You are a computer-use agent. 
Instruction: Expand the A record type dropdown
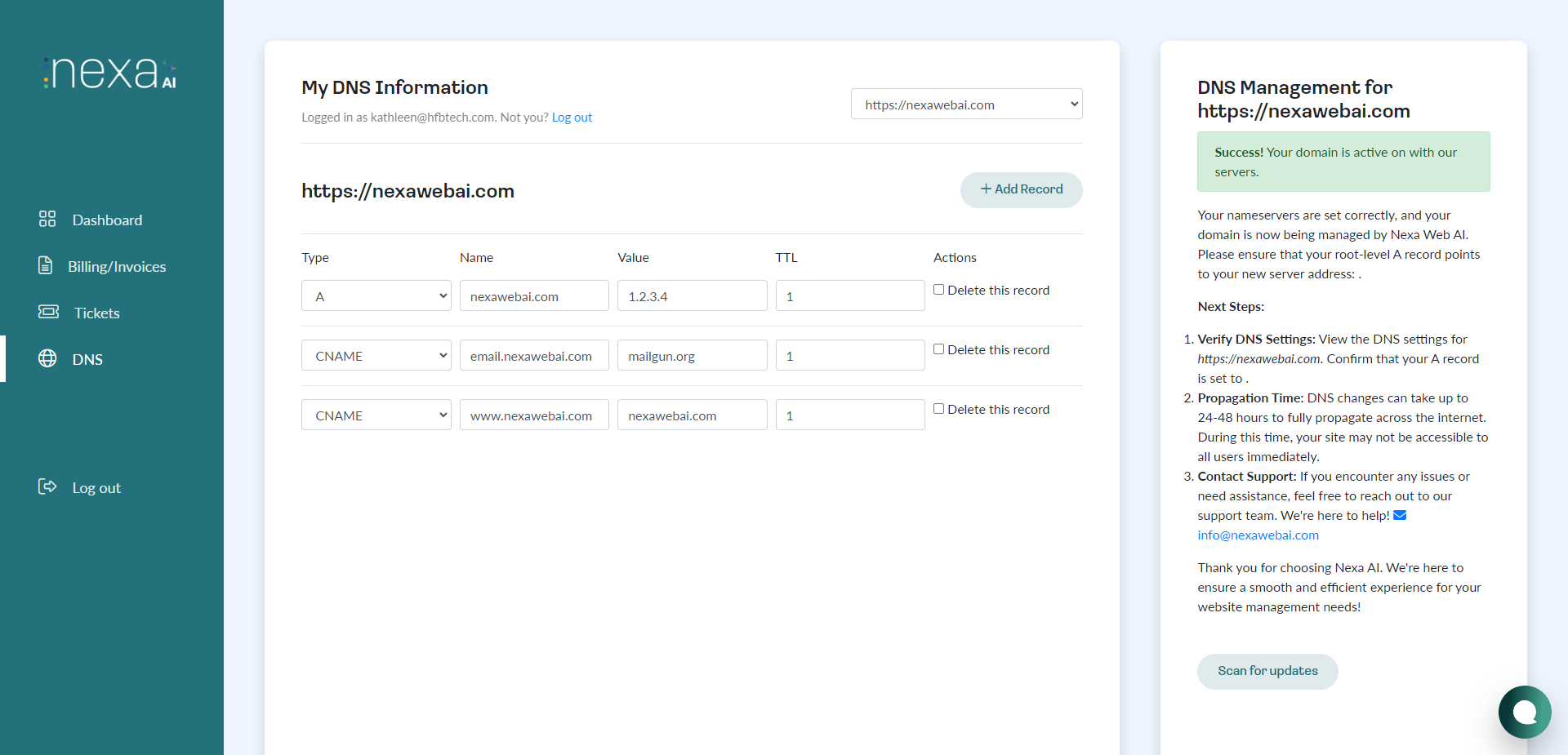tap(376, 295)
